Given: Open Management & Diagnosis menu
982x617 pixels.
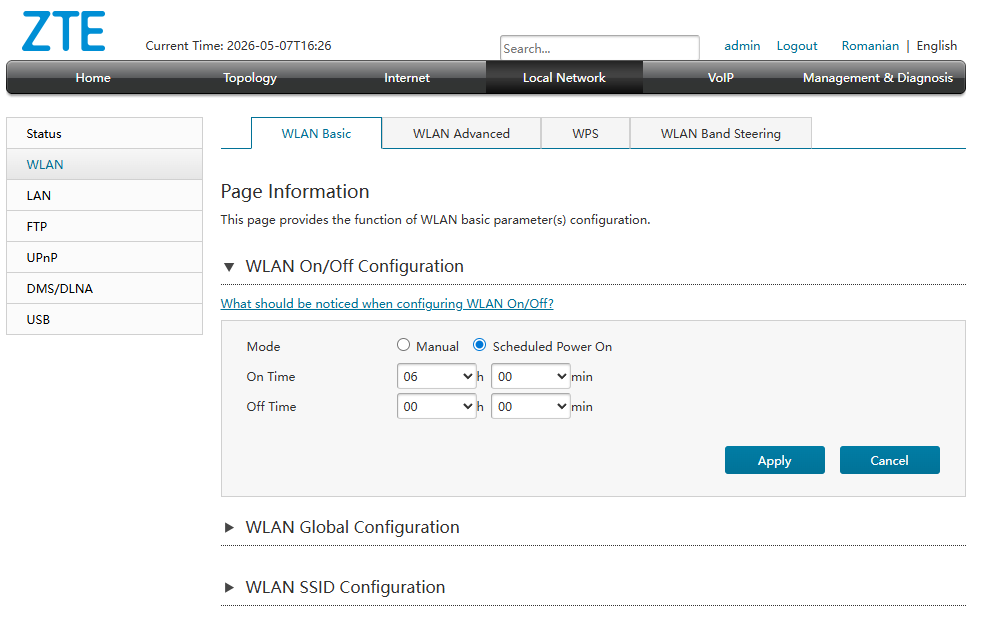Looking at the screenshot, I should point(878,78).
